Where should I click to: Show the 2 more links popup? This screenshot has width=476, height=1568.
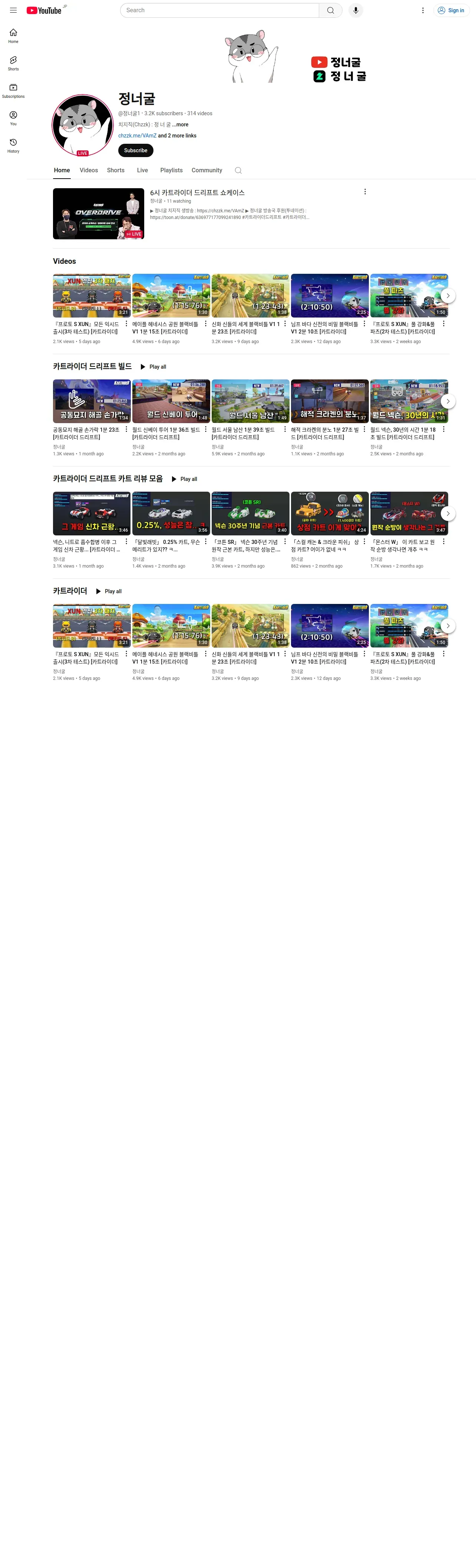177,136
